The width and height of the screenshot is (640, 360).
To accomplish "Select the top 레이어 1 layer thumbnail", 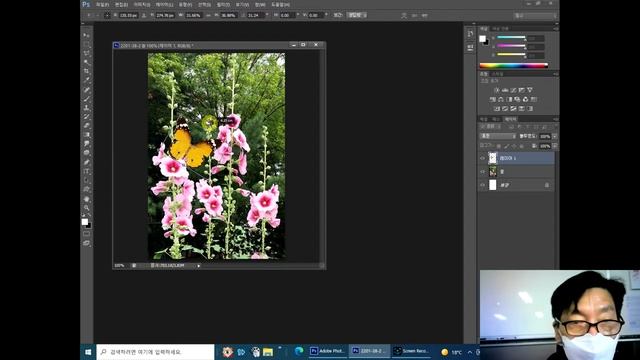I will pyautogui.click(x=493, y=158).
